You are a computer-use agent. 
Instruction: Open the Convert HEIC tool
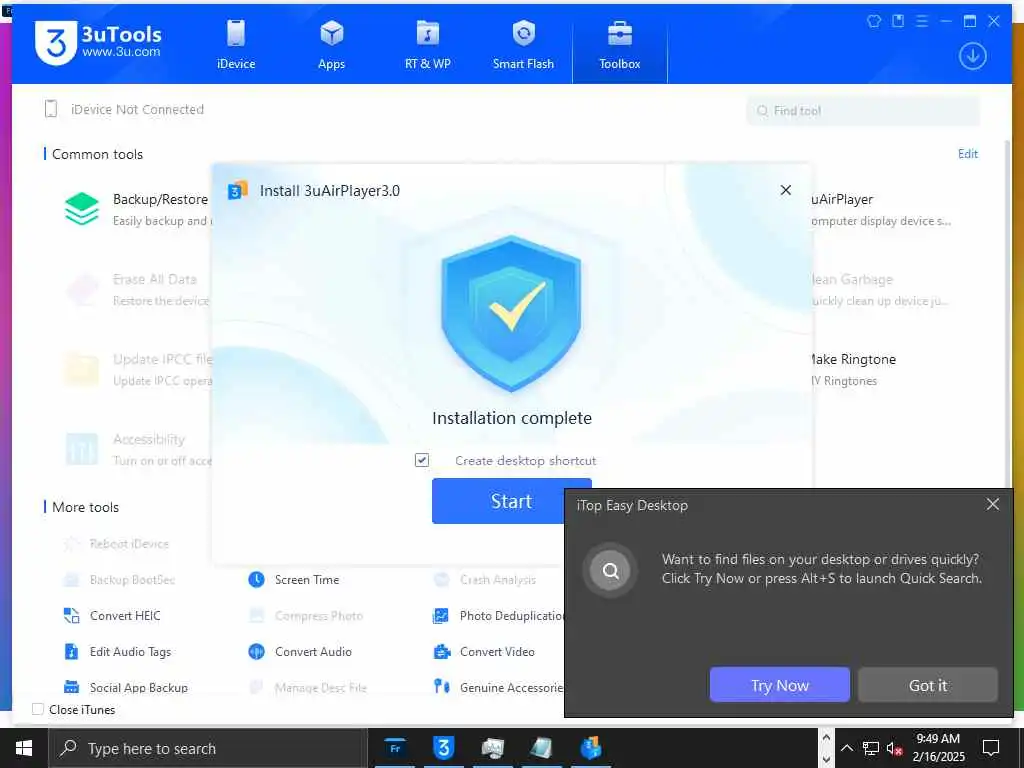112,616
